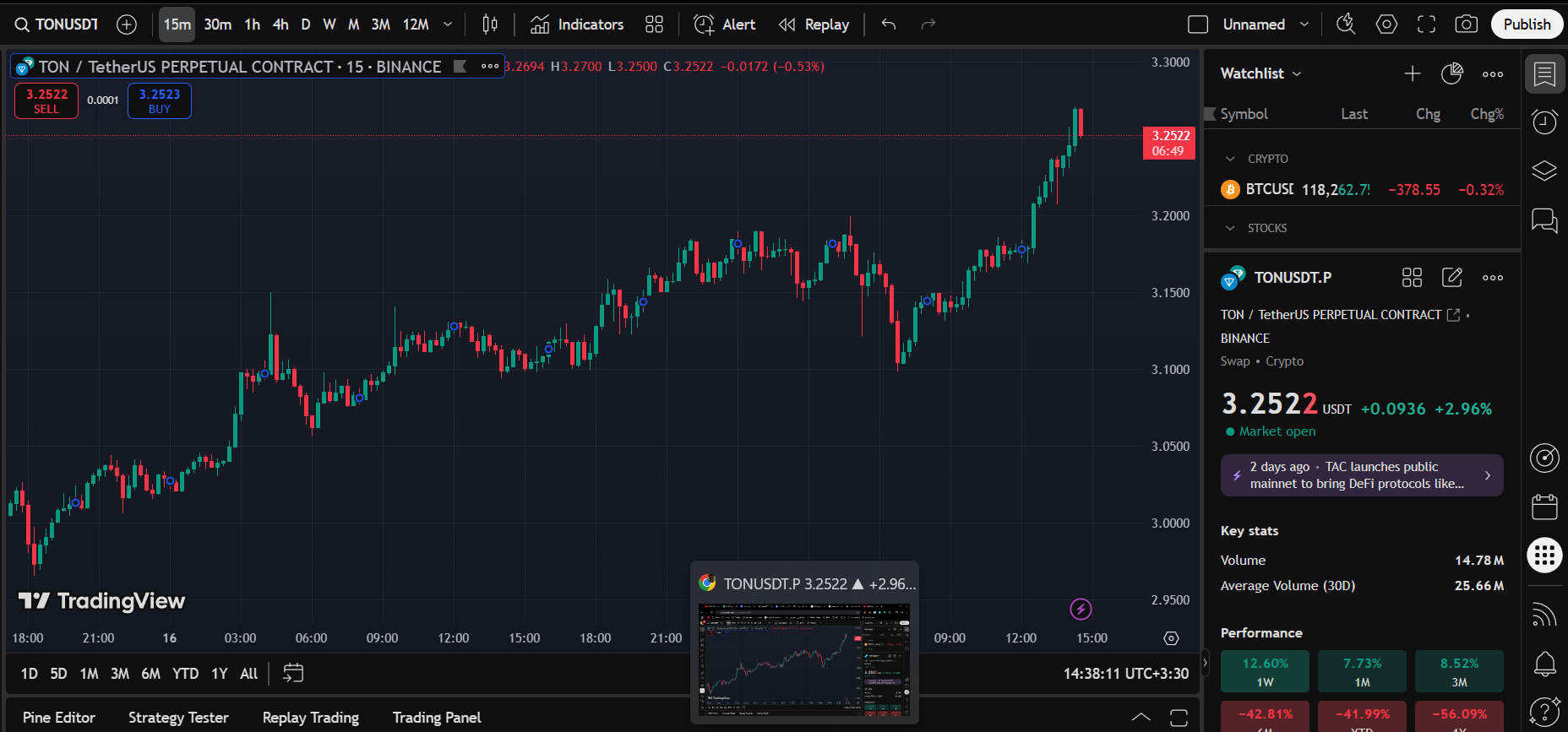
Task: Toggle the flag next to BINANCE in legend
Action: pos(460,67)
